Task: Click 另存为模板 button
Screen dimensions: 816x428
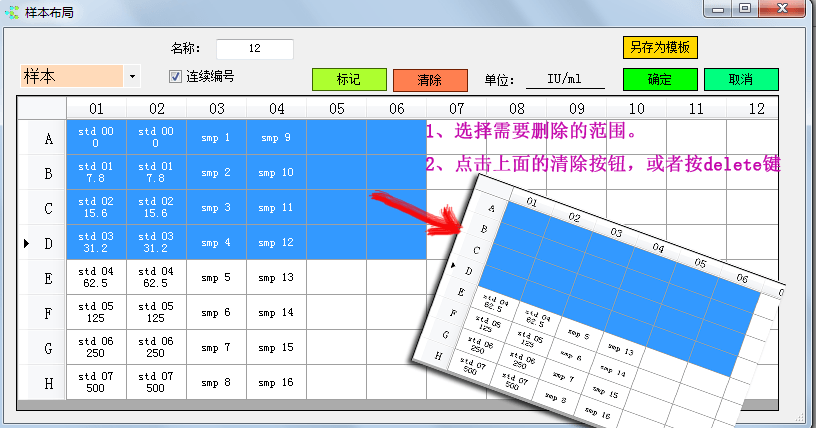Action: click(660, 47)
